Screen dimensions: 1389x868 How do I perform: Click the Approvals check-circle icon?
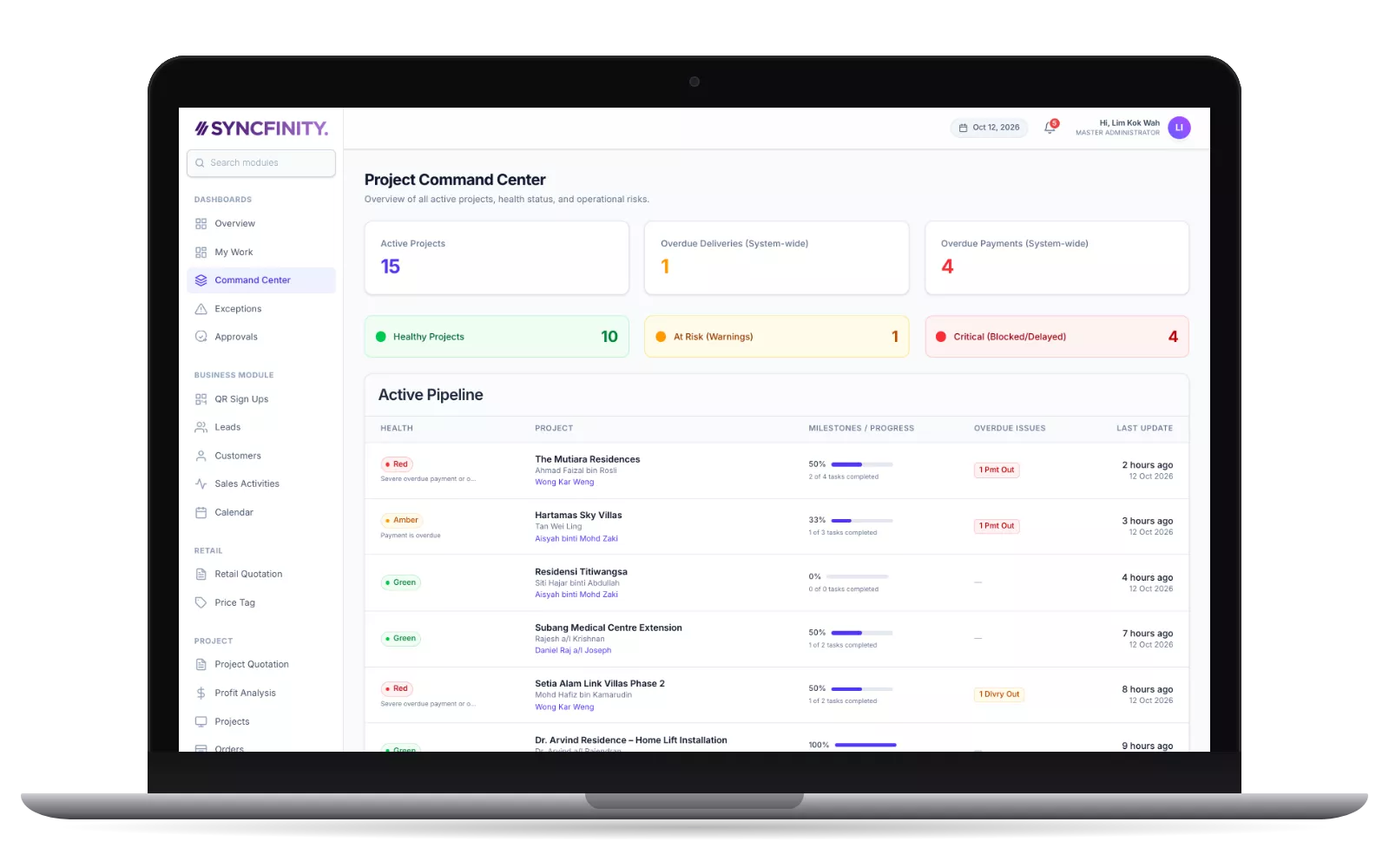pyautogui.click(x=201, y=337)
